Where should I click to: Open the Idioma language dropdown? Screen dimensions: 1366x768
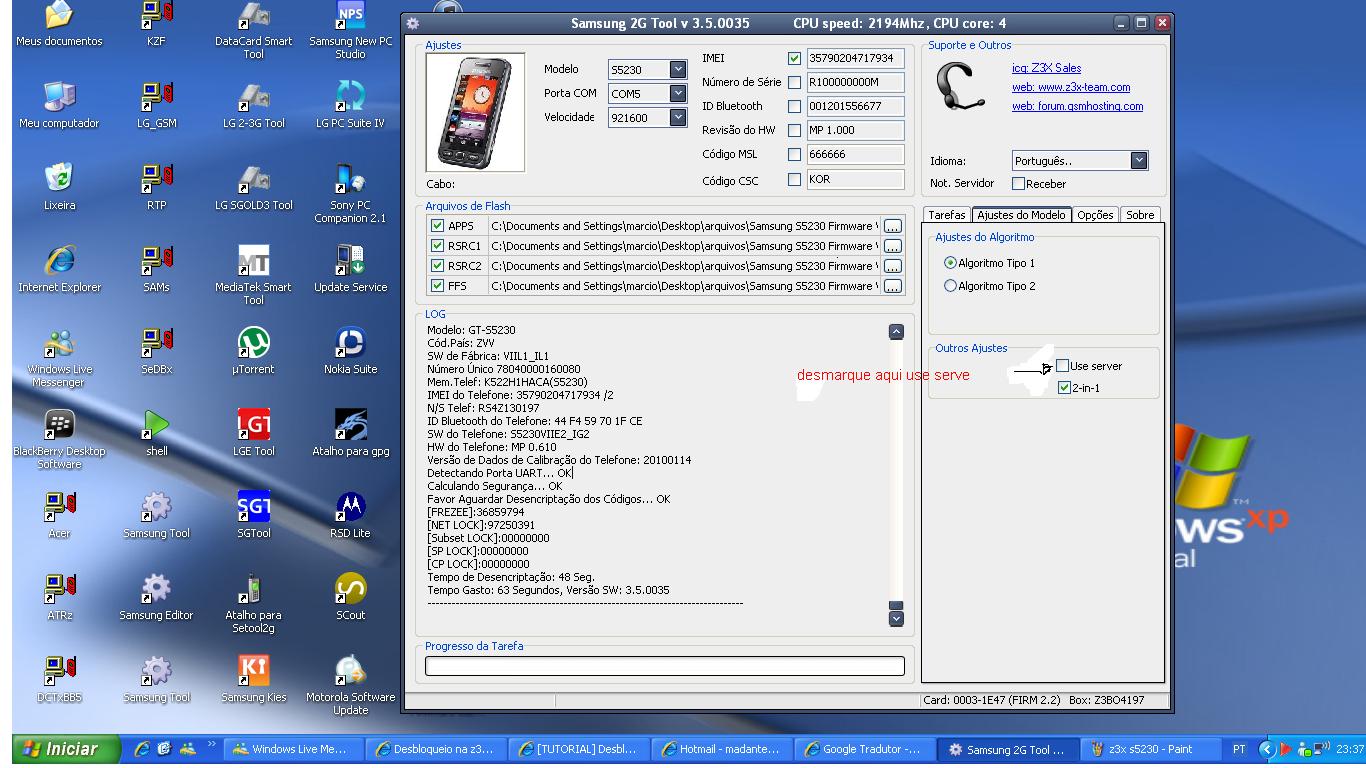point(1139,160)
